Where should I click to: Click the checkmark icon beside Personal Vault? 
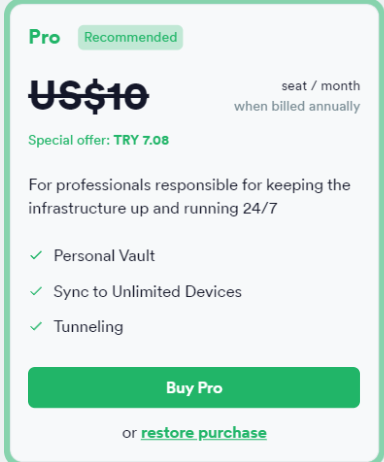(36, 256)
